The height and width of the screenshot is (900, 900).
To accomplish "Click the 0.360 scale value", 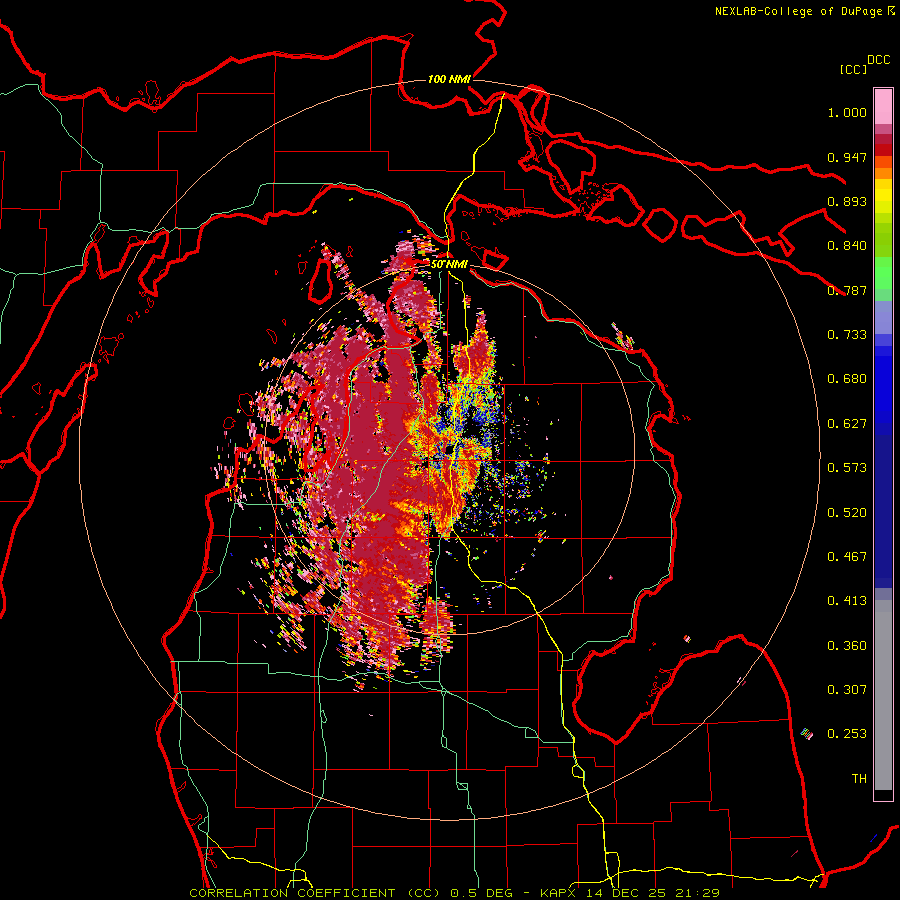I will tap(847, 646).
